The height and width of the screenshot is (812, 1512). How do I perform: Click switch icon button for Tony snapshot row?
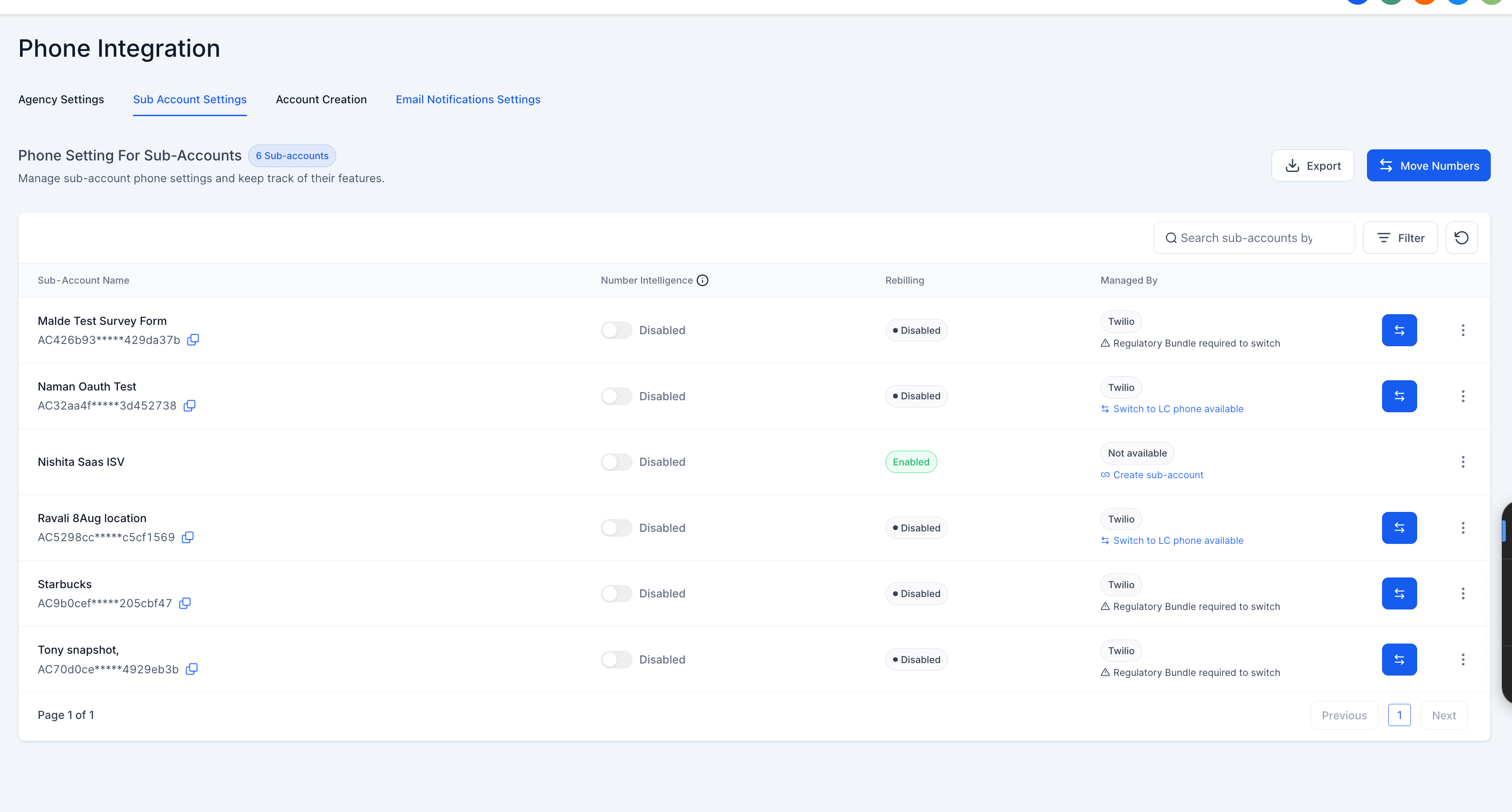pyautogui.click(x=1399, y=660)
